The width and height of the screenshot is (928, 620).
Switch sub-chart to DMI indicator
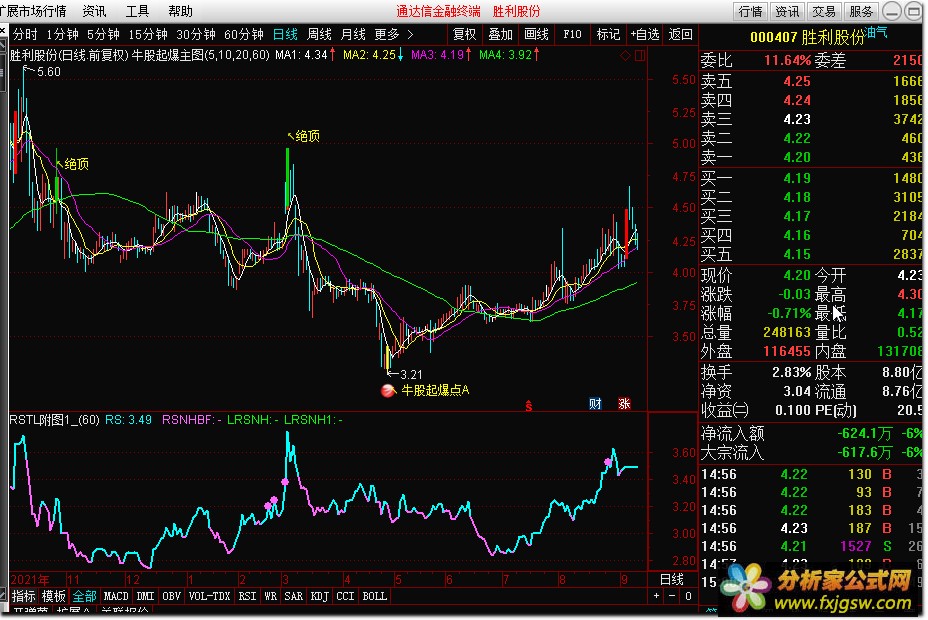pyautogui.click(x=146, y=596)
